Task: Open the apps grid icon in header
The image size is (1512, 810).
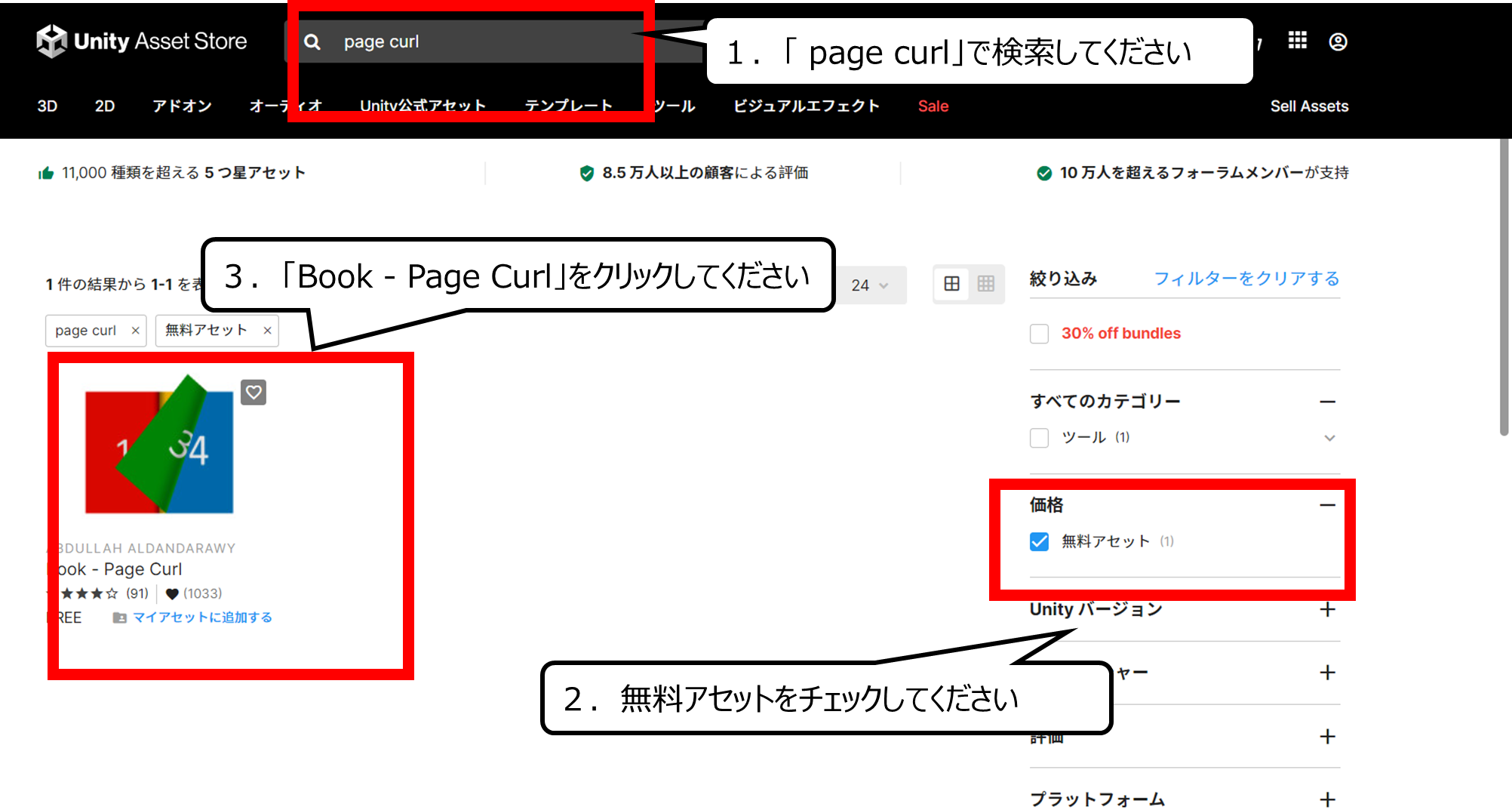Action: tap(1297, 41)
